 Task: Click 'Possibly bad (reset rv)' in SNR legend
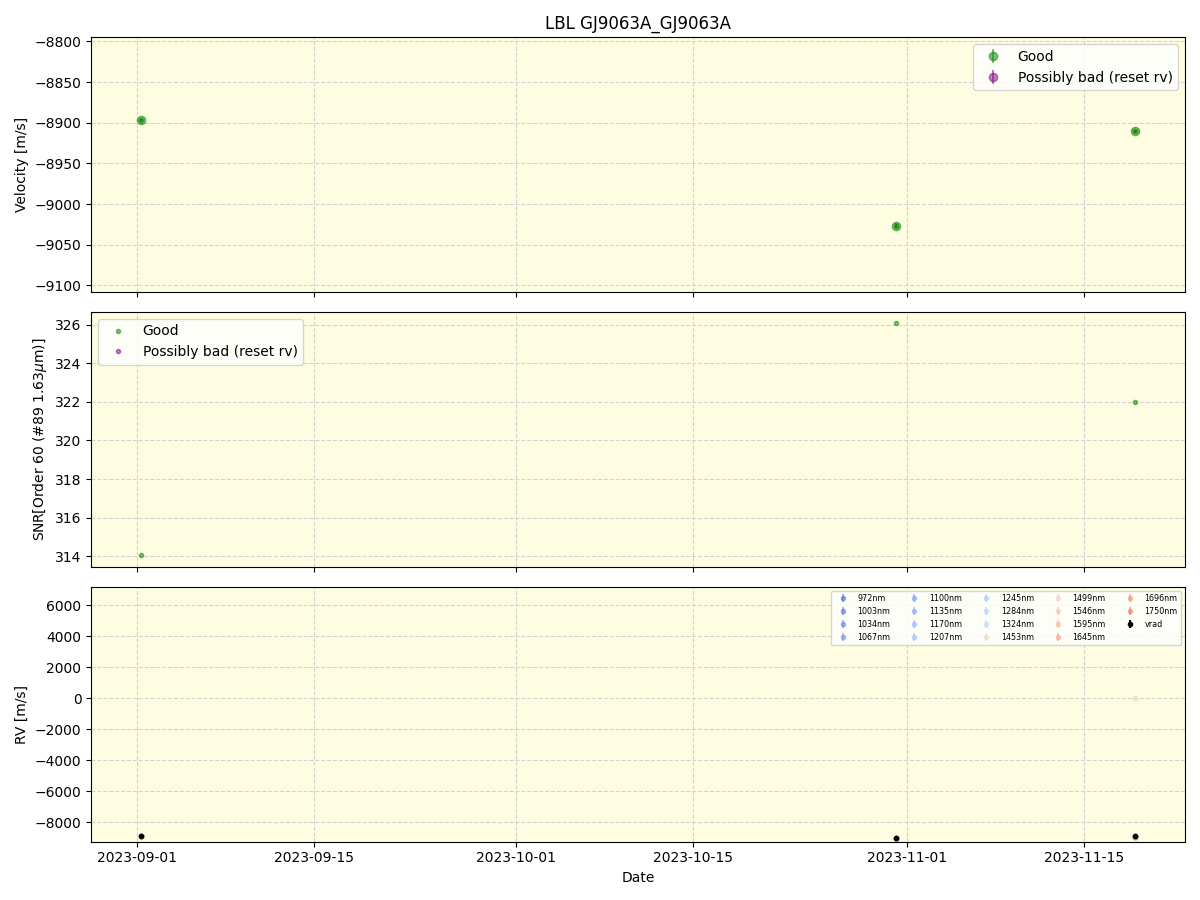(x=220, y=351)
